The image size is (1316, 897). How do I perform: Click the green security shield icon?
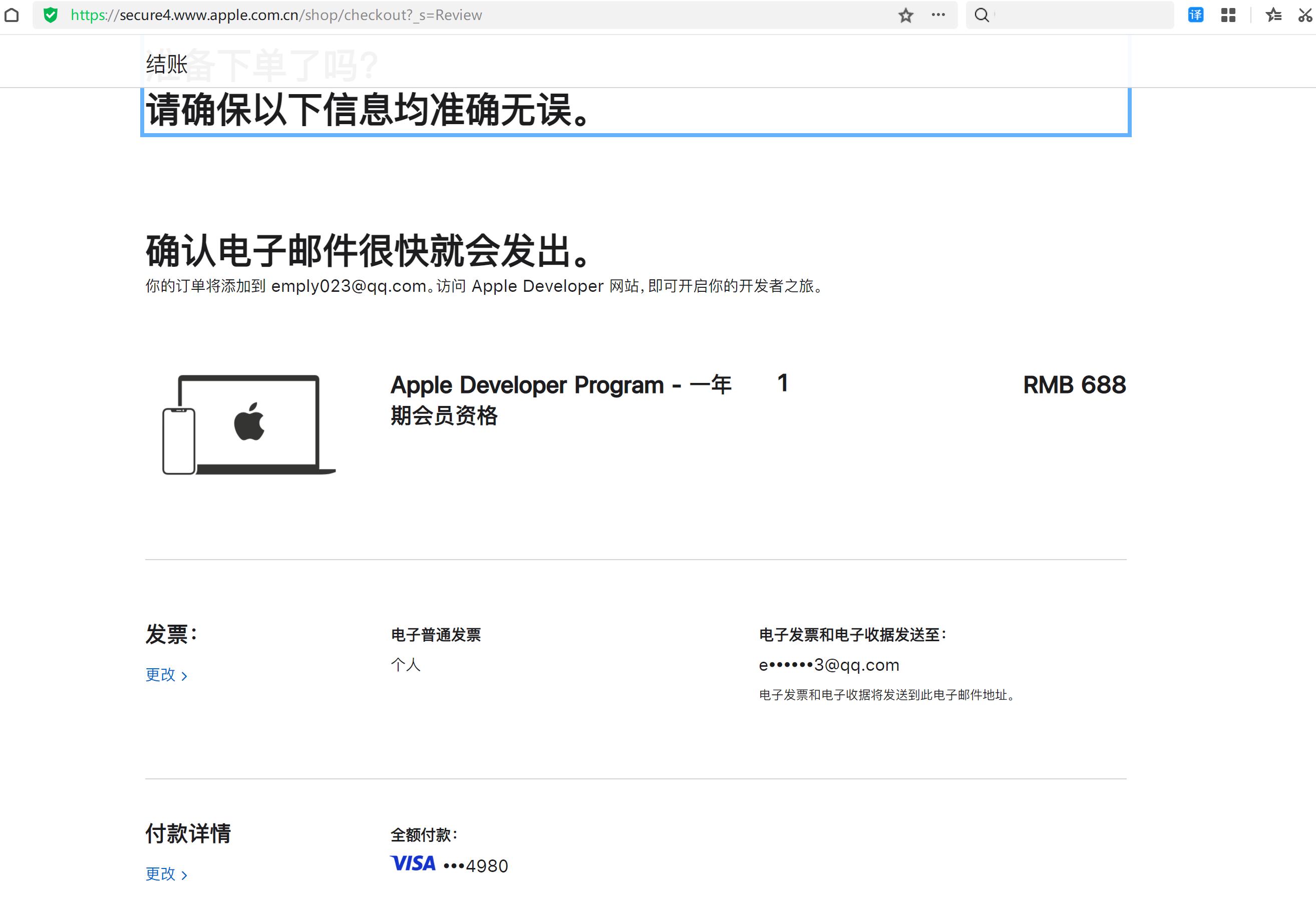click(51, 15)
